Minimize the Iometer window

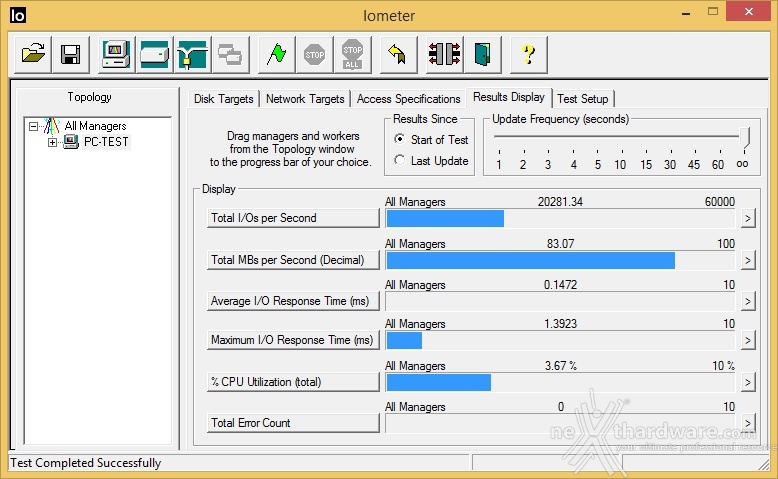point(686,13)
